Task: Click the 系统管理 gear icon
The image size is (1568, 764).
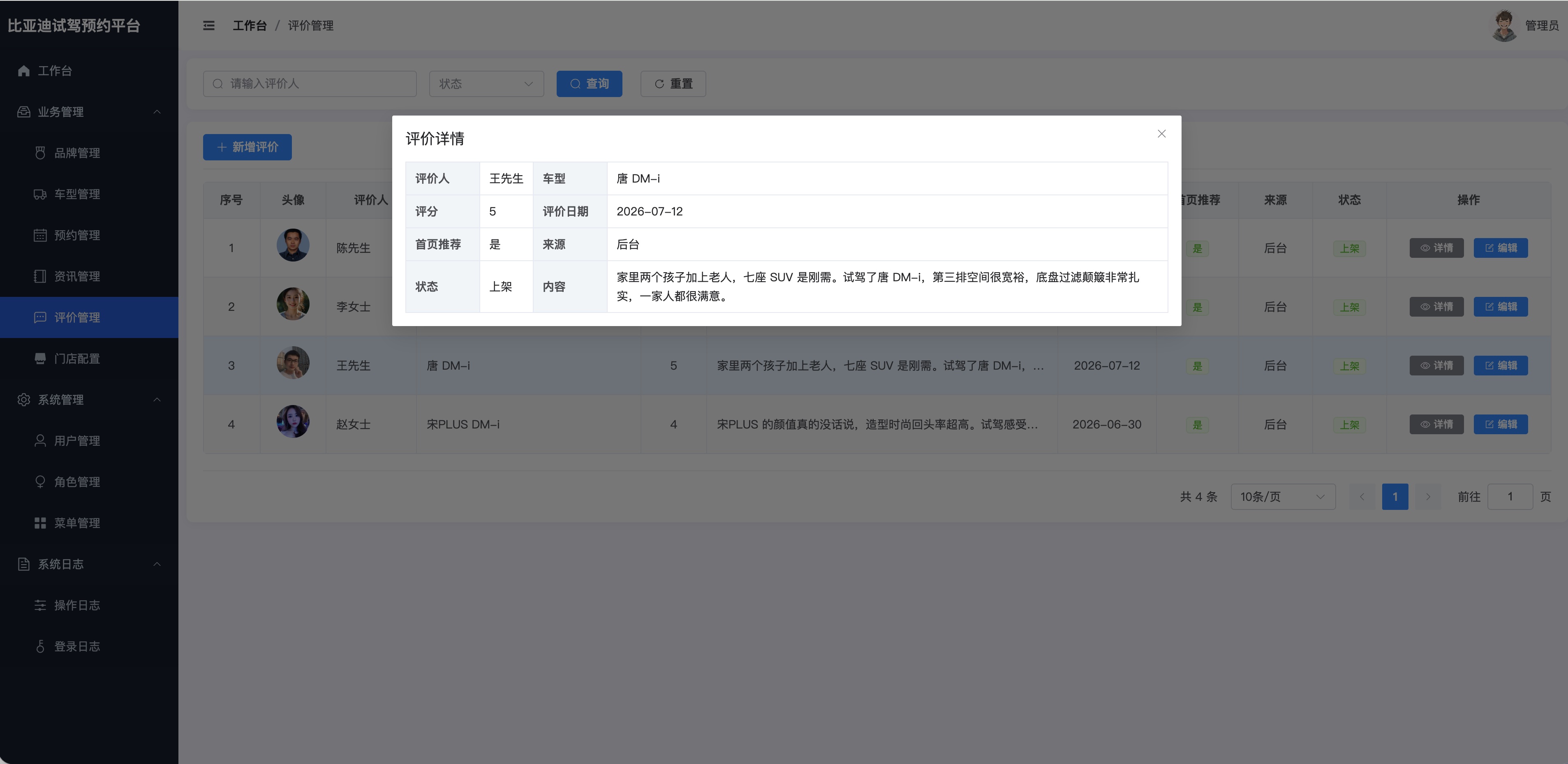Action: pyautogui.click(x=24, y=399)
